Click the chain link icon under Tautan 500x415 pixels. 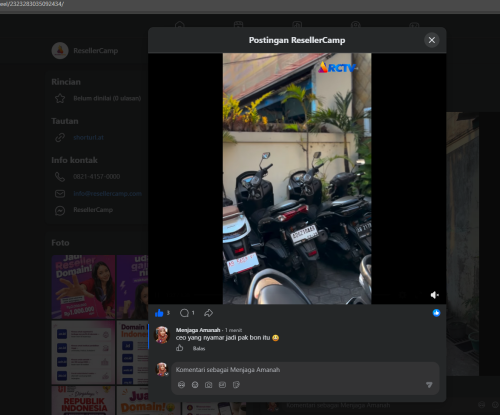pos(60,137)
